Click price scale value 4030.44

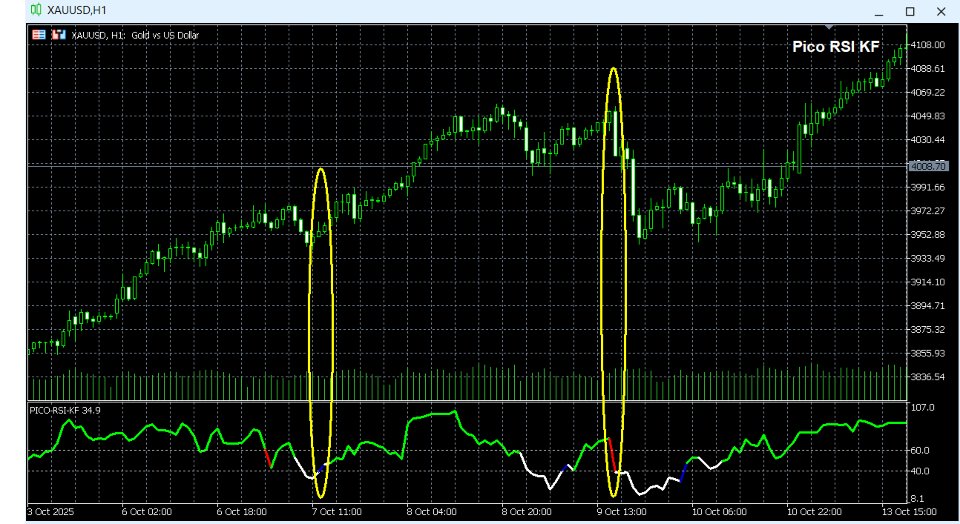pyautogui.click(x=928, y=140)
